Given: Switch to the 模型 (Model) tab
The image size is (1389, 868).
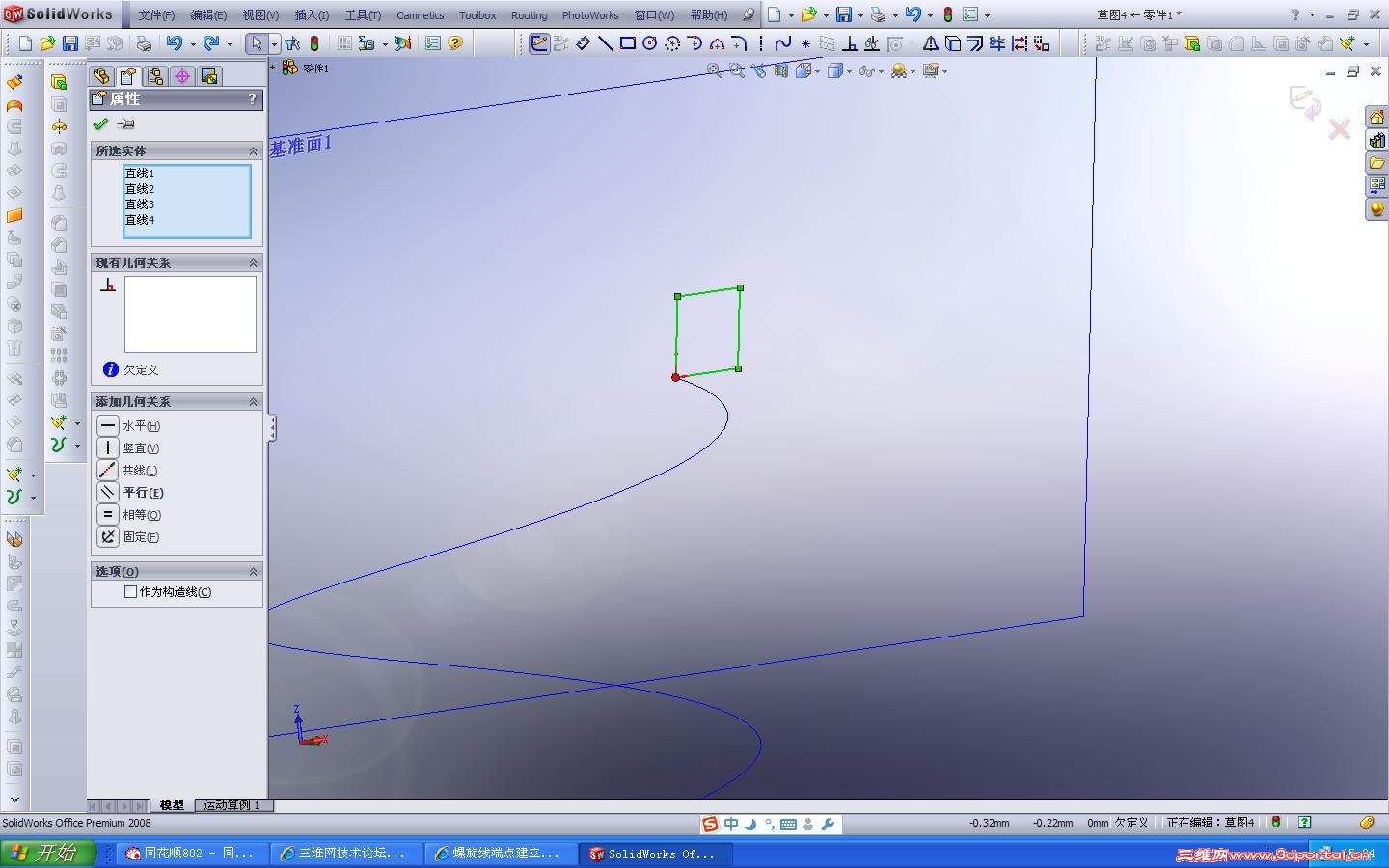Looking at the screenshot, I should (x=172, y=805).
